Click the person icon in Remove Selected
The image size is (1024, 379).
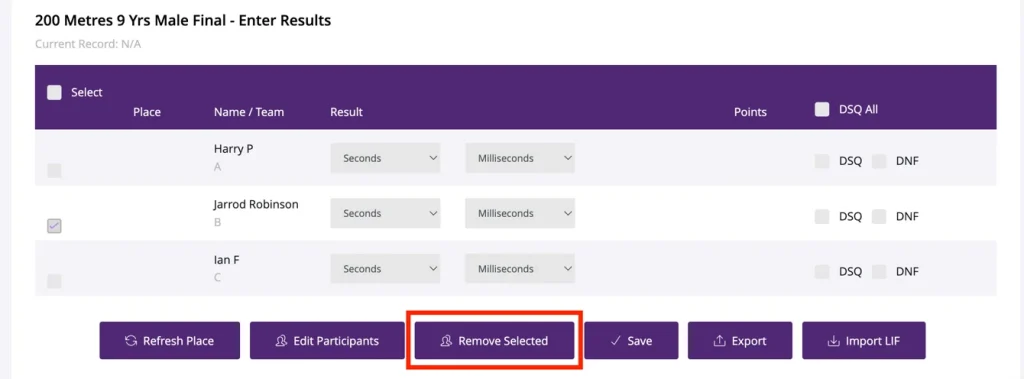(447, 340)
